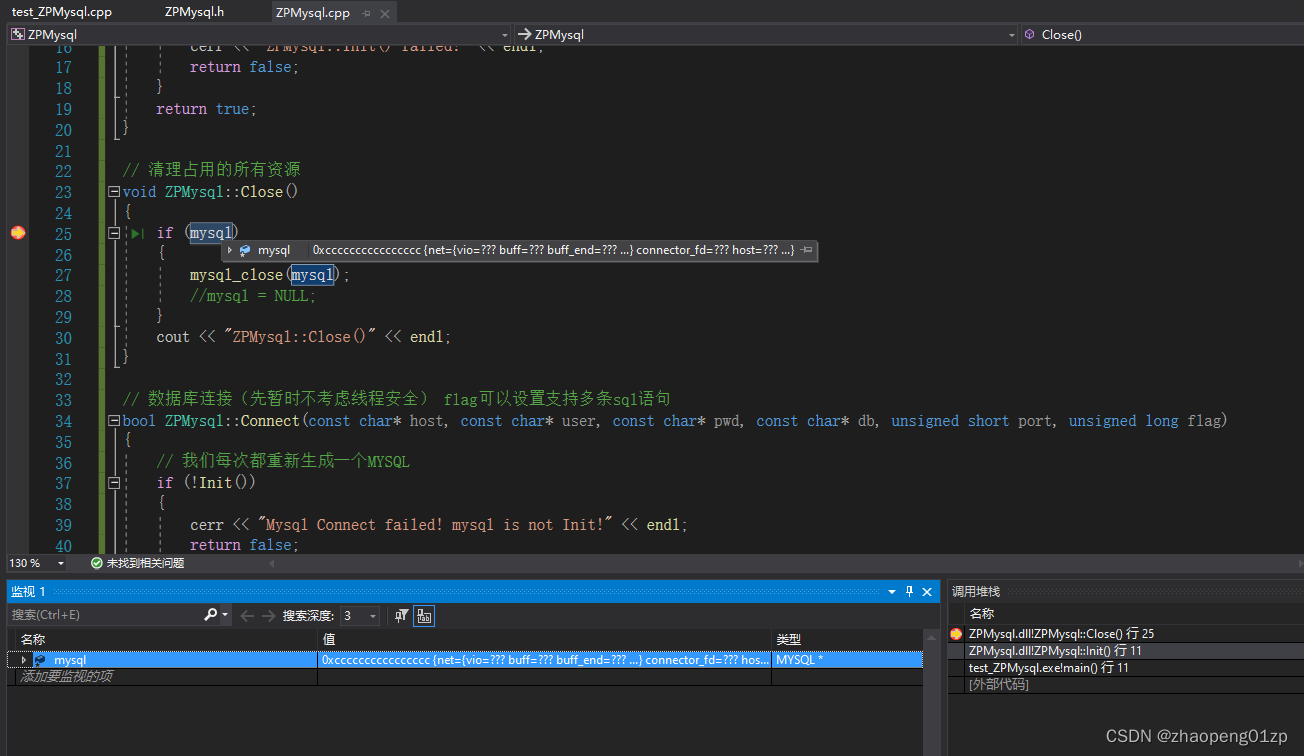Click the 调用堆栈 panel title
The width and height of the screenshot is (1304, 756).
975,592
